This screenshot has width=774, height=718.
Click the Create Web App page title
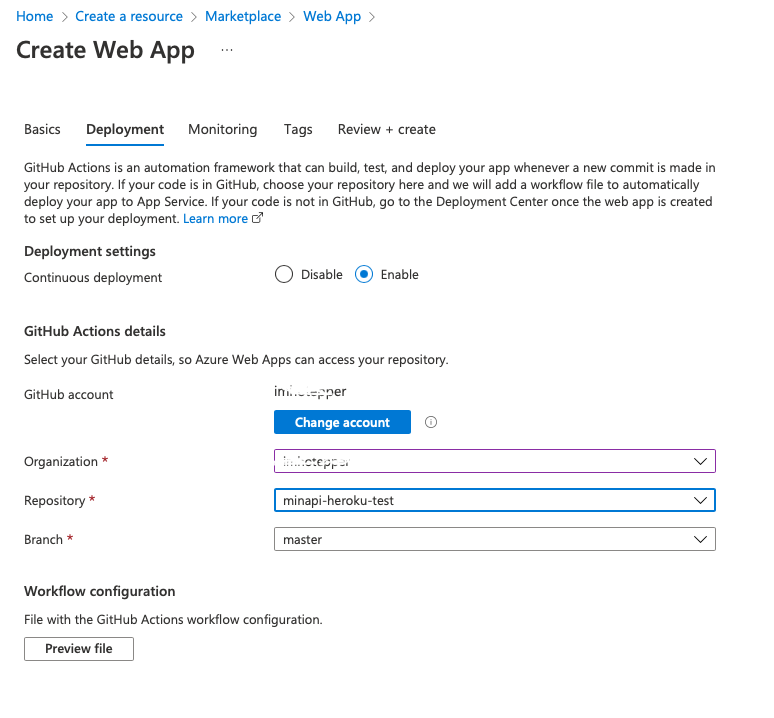(x=105, y=50)
